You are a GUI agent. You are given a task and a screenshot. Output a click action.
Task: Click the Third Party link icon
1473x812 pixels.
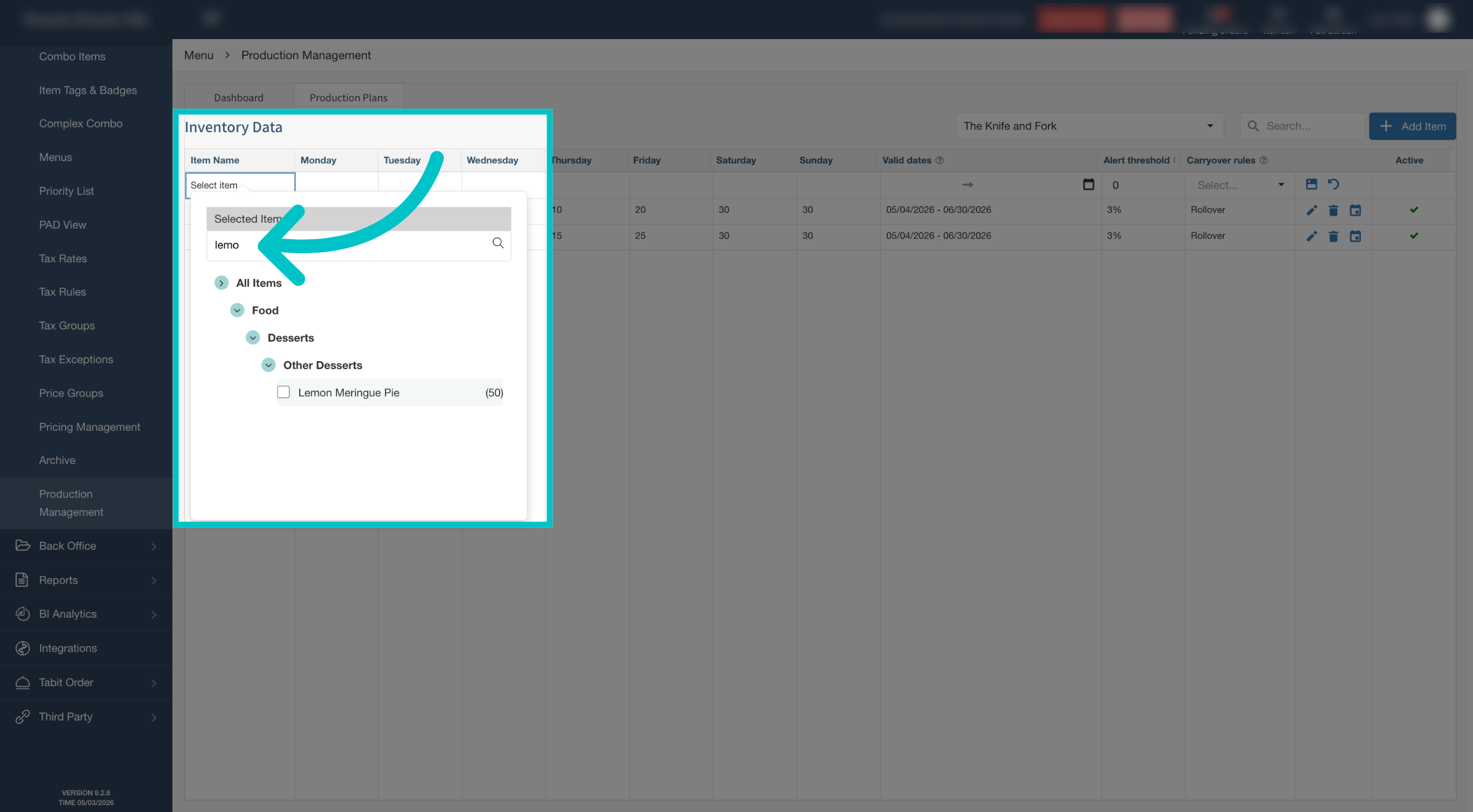(22, 717)
